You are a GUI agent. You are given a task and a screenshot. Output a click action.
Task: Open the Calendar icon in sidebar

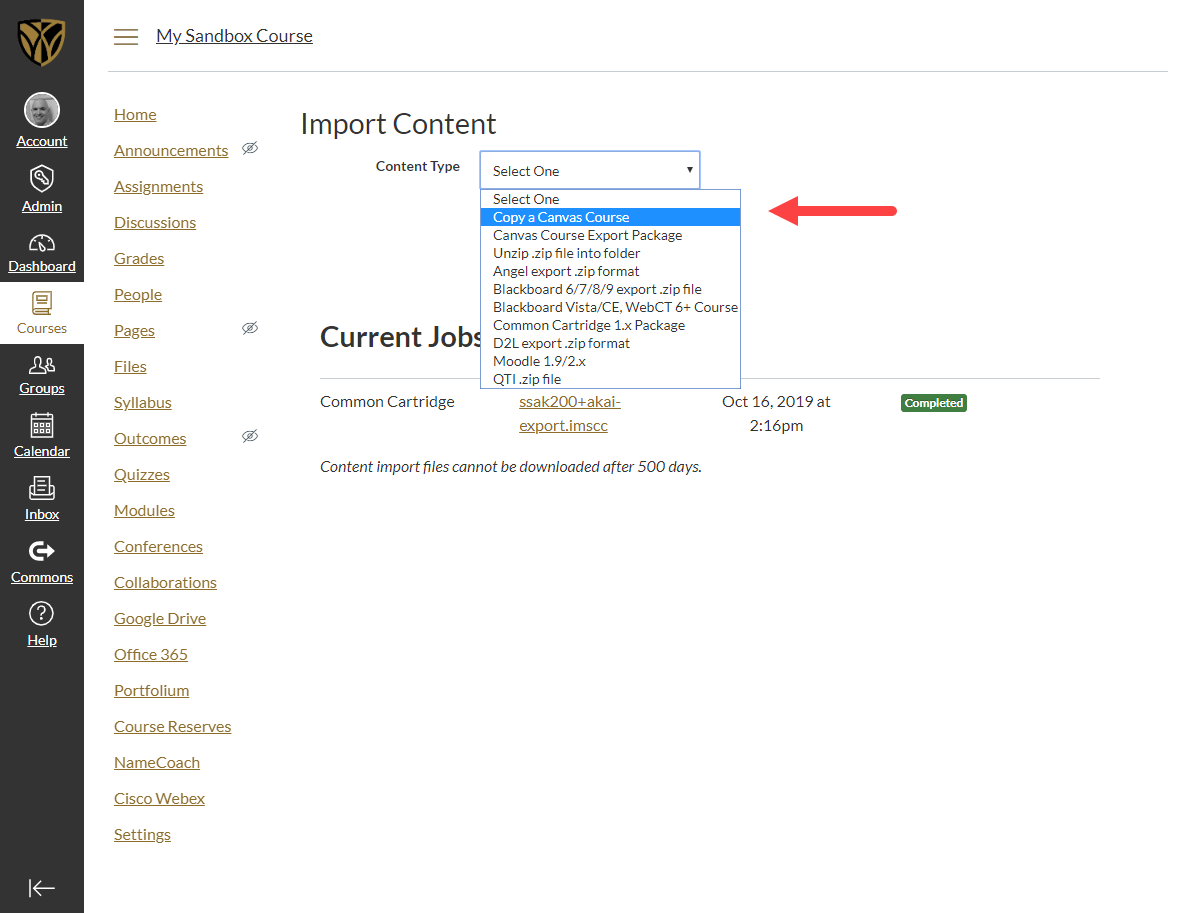pos(42,426)
